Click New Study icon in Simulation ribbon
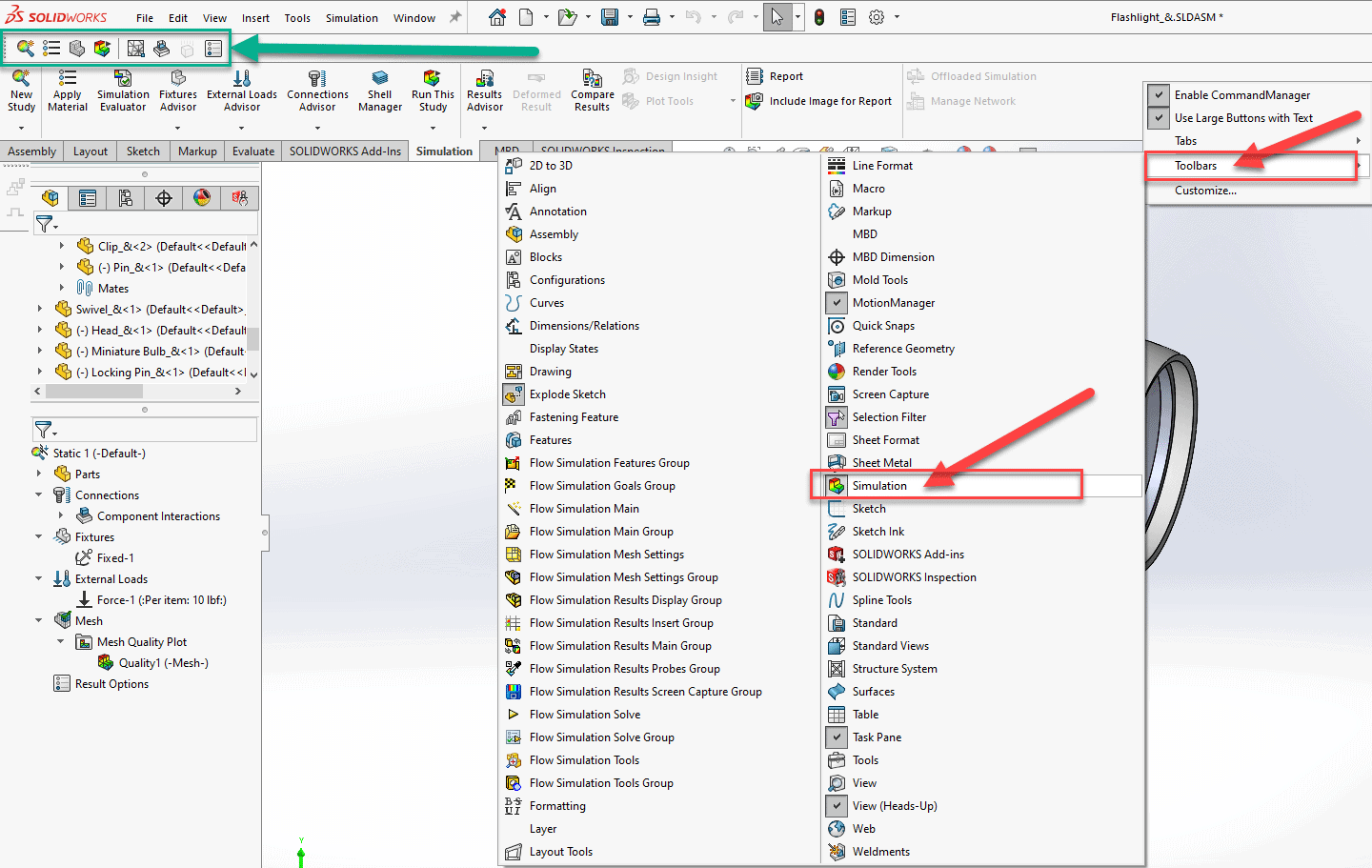Viewport: 1372px width, 868px height. (21, 91)
